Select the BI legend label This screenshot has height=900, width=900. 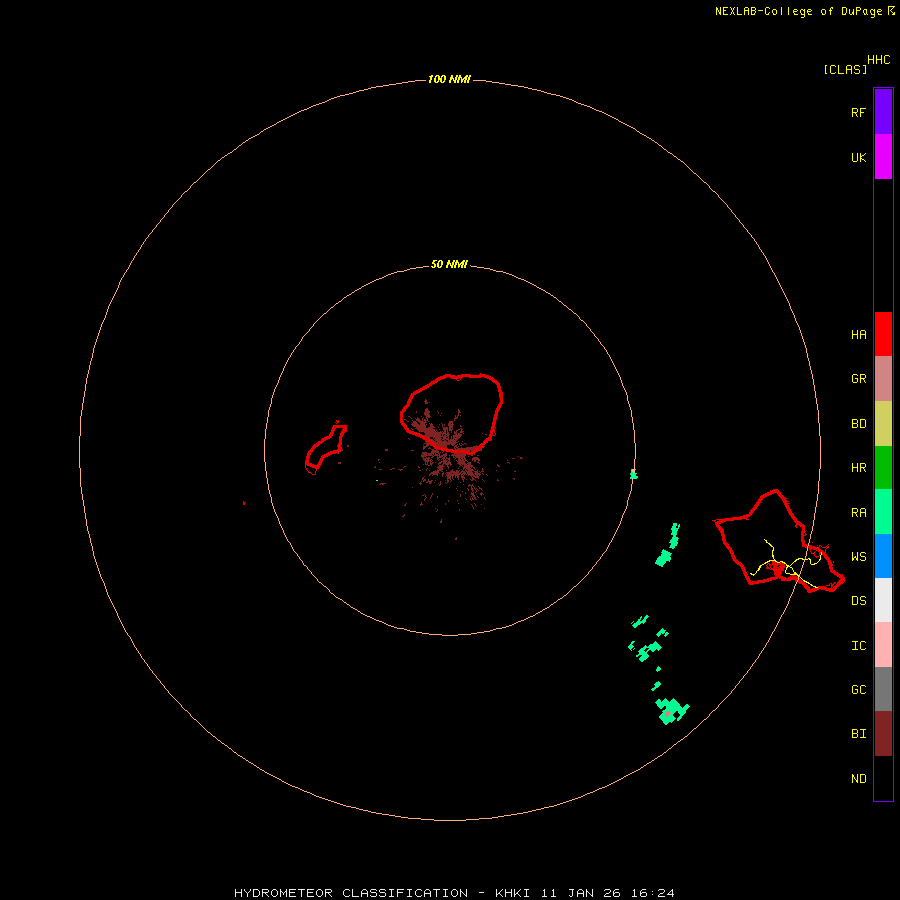pyautogui.click(x=858, y=734)
